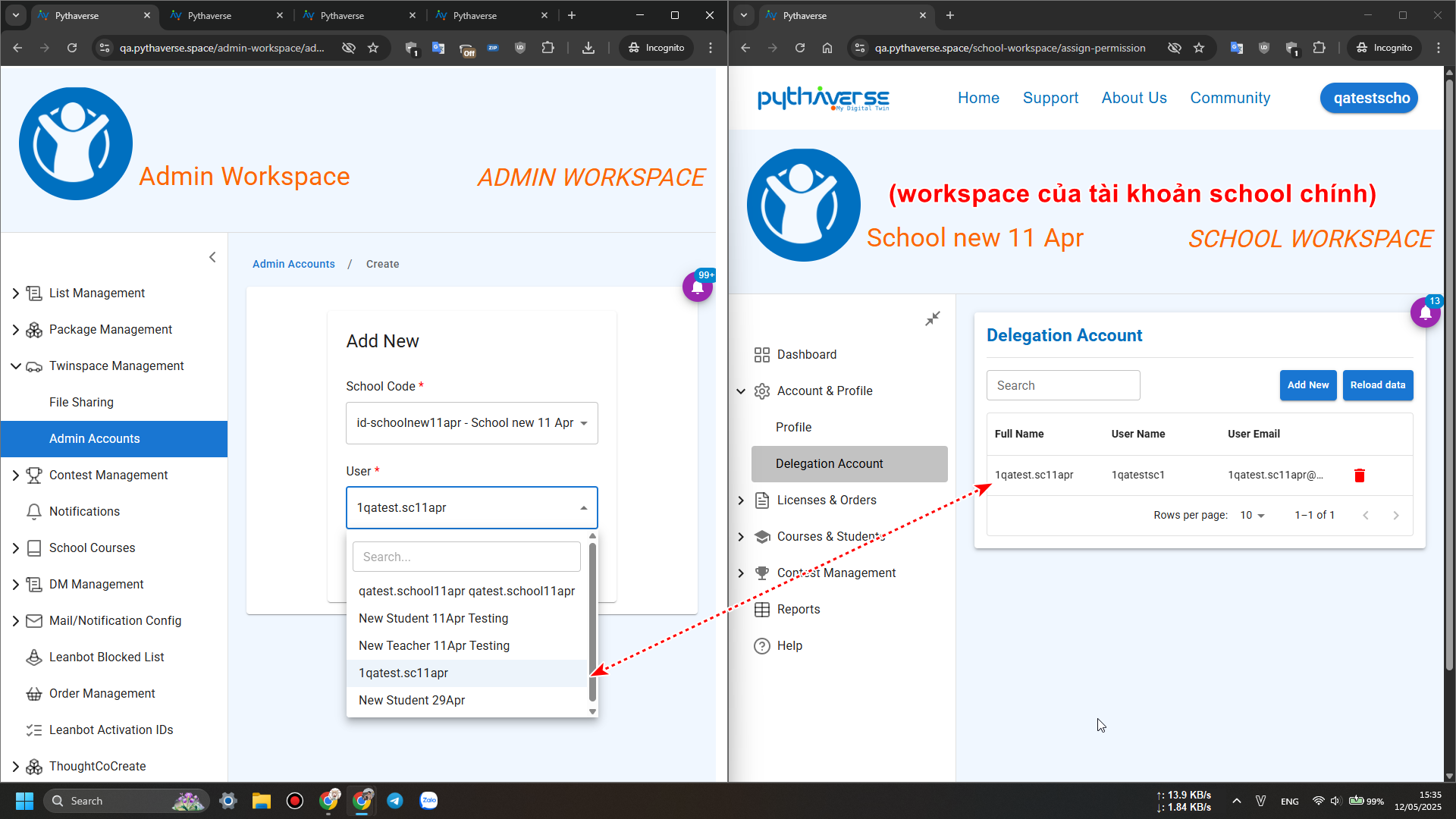This screenshot has width=1456, height=819.
Task: Open the School Code dropdown
Action: [x=472, y=423]
